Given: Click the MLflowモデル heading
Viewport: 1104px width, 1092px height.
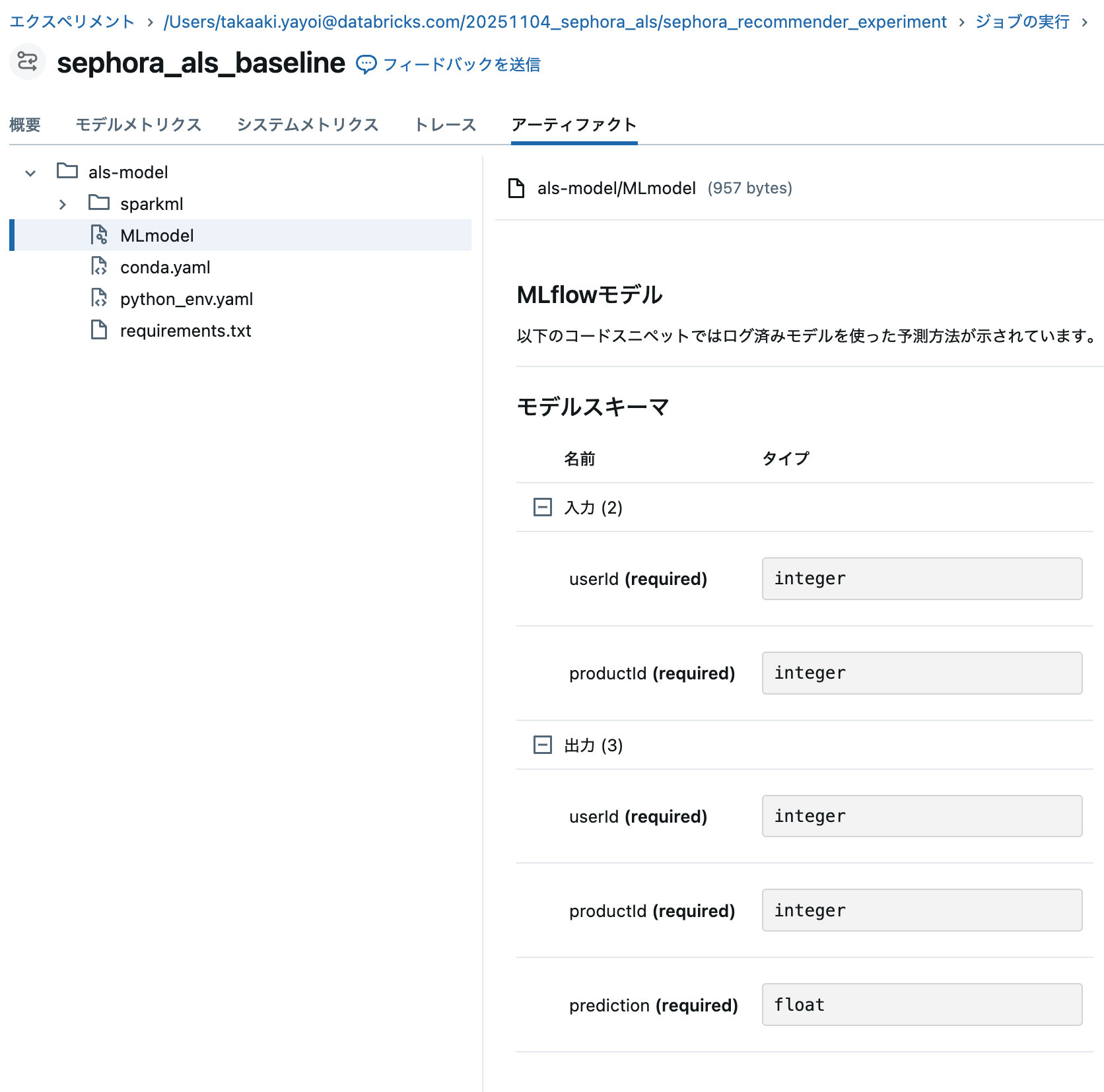Looking at the screenshot, I should click(590, 294).
